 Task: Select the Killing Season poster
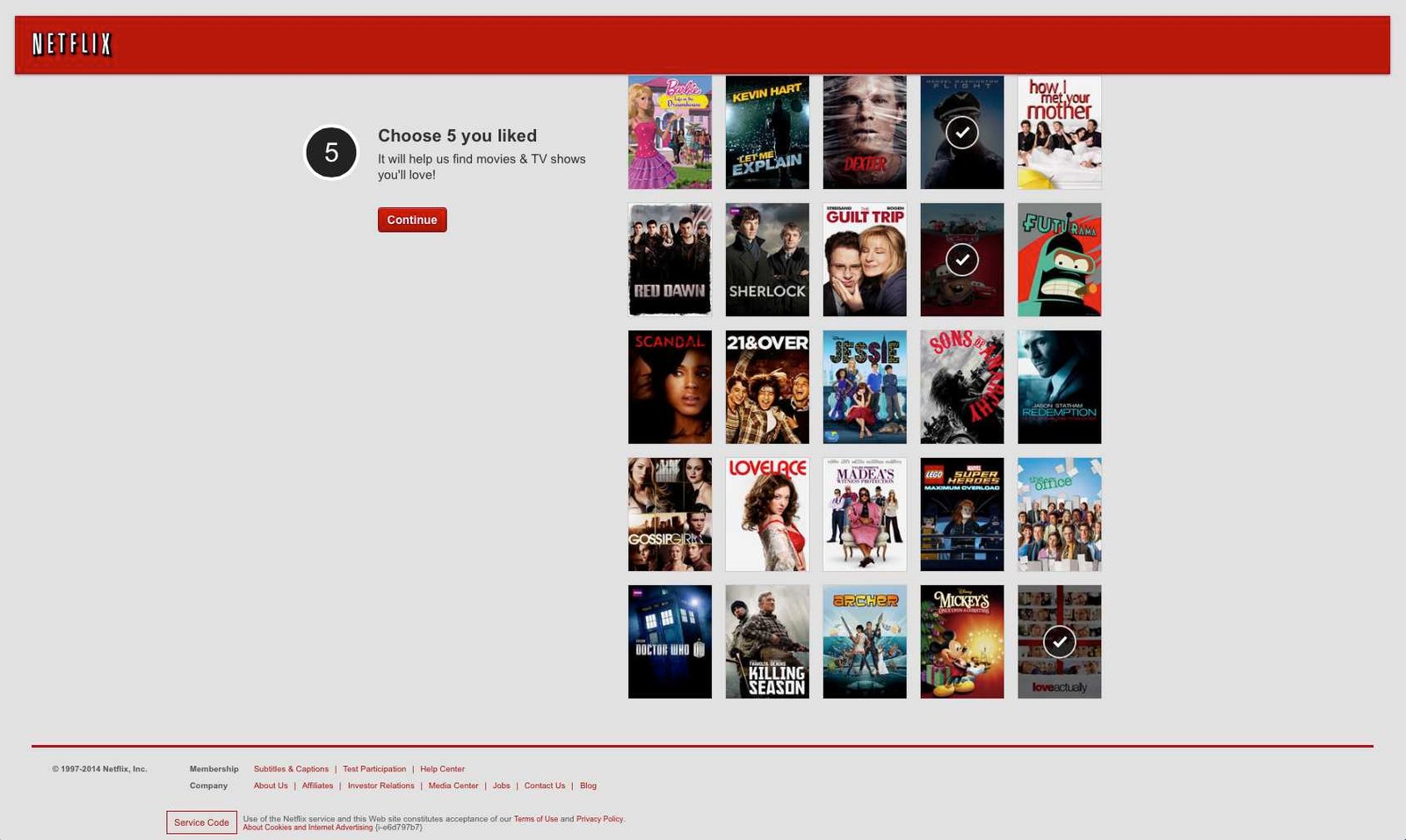(x=767, y=641)
